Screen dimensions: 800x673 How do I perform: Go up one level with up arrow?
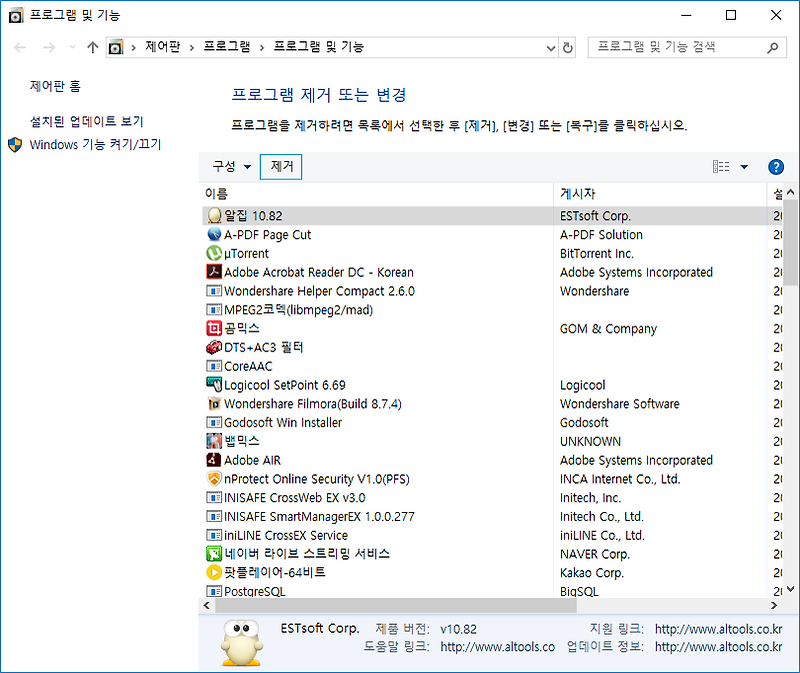[x=92, y=47]
